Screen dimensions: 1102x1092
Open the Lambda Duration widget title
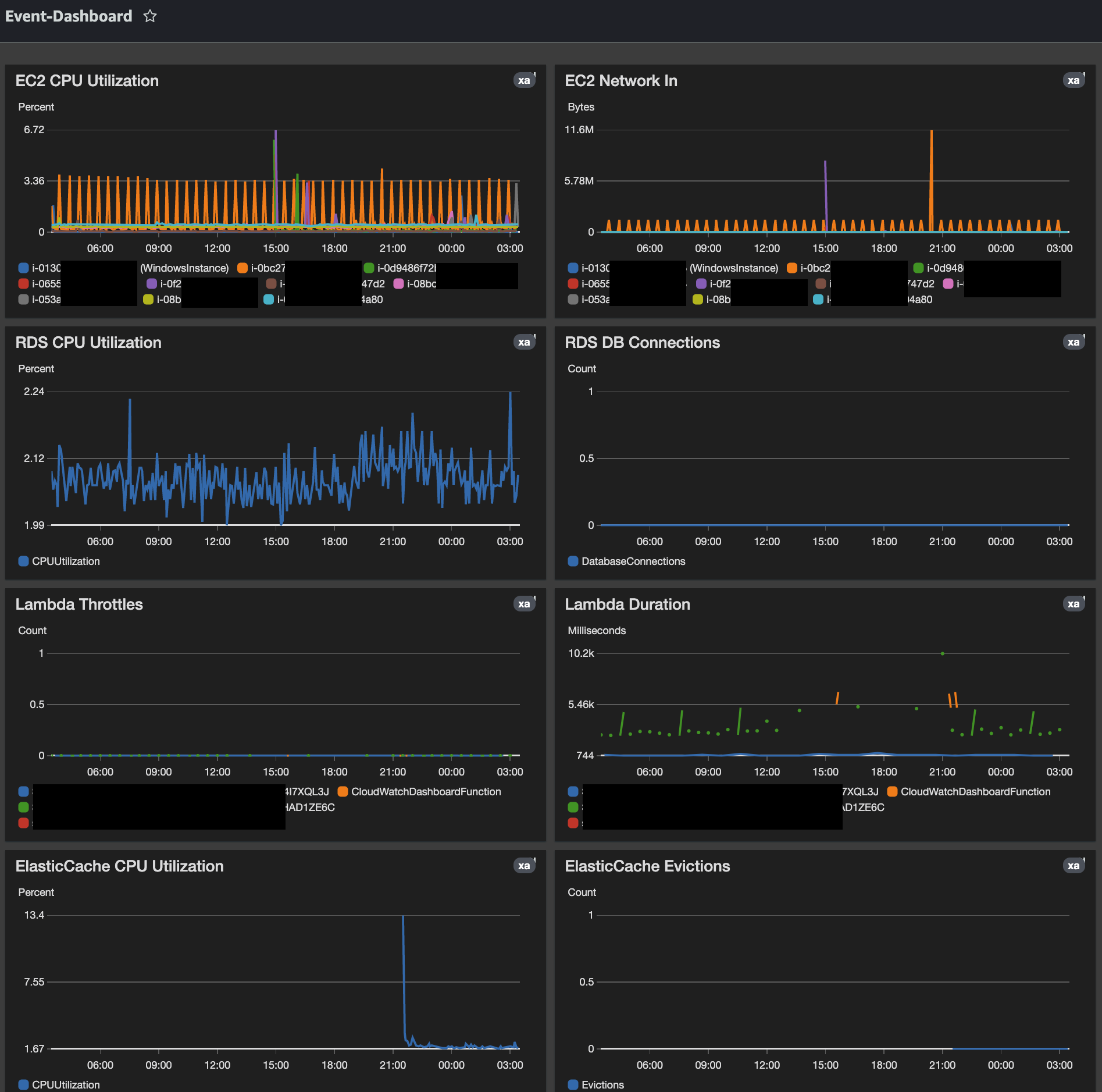click(627, 604)
